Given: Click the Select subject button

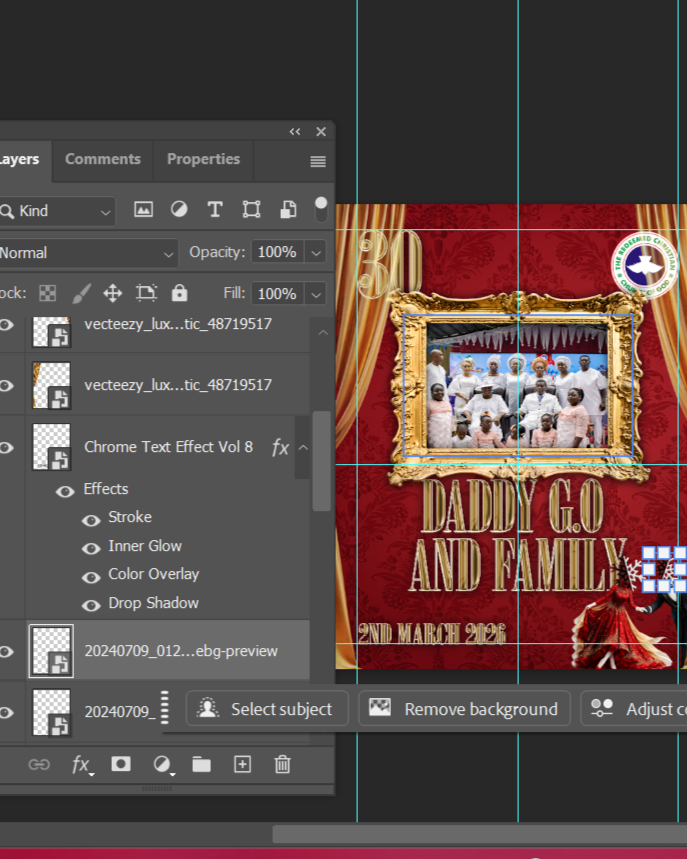Looking at the screenshot, I should 267,708.
